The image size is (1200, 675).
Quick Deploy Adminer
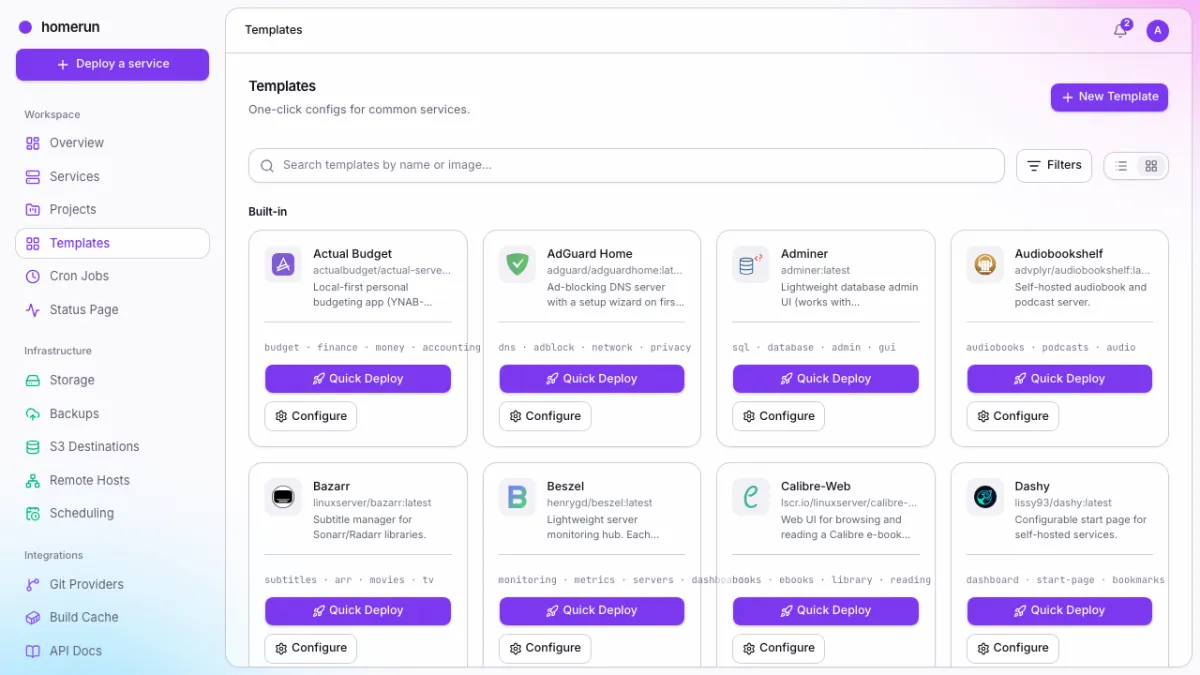pos(826,379)
